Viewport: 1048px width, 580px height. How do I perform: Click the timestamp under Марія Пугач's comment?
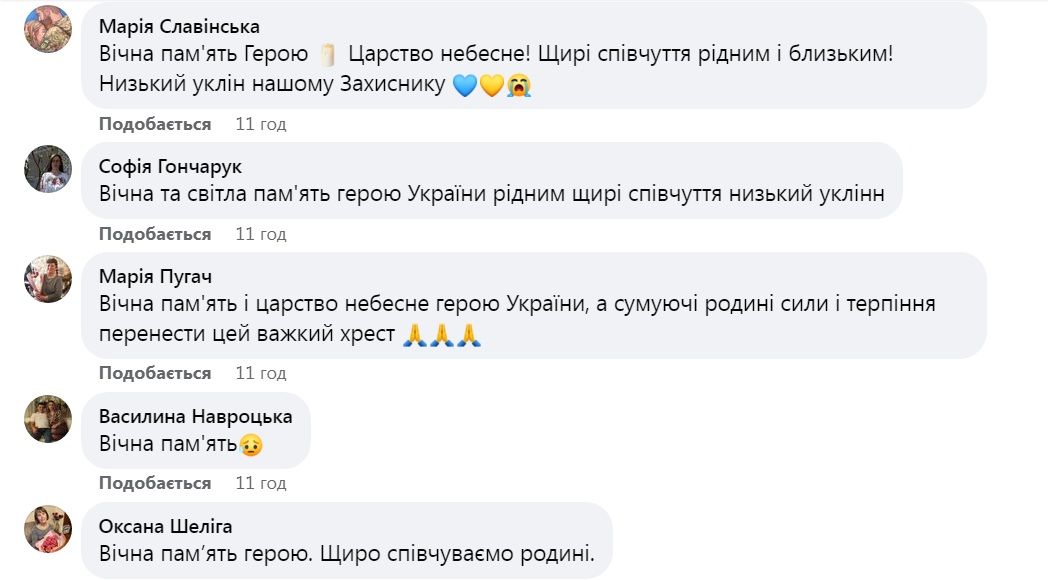click(x=261, y=373)
